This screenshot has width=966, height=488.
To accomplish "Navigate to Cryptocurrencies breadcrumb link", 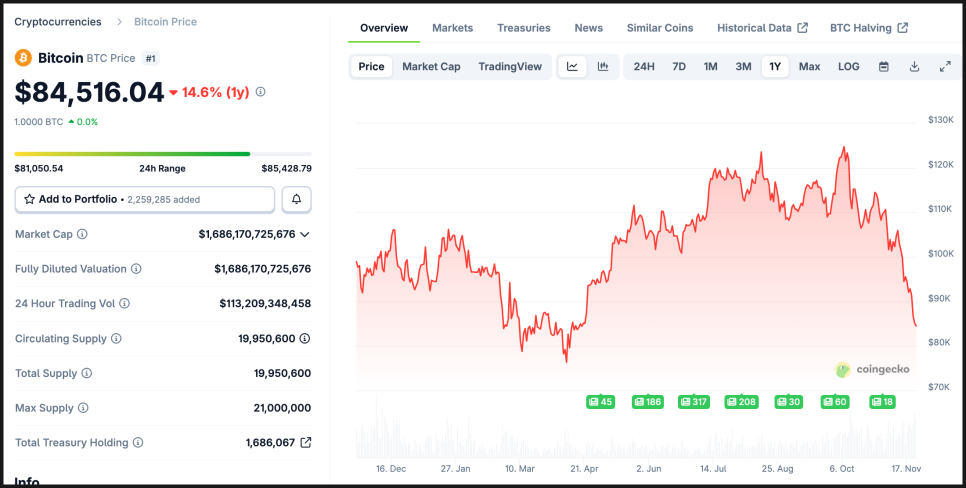I will pos(57,21).
